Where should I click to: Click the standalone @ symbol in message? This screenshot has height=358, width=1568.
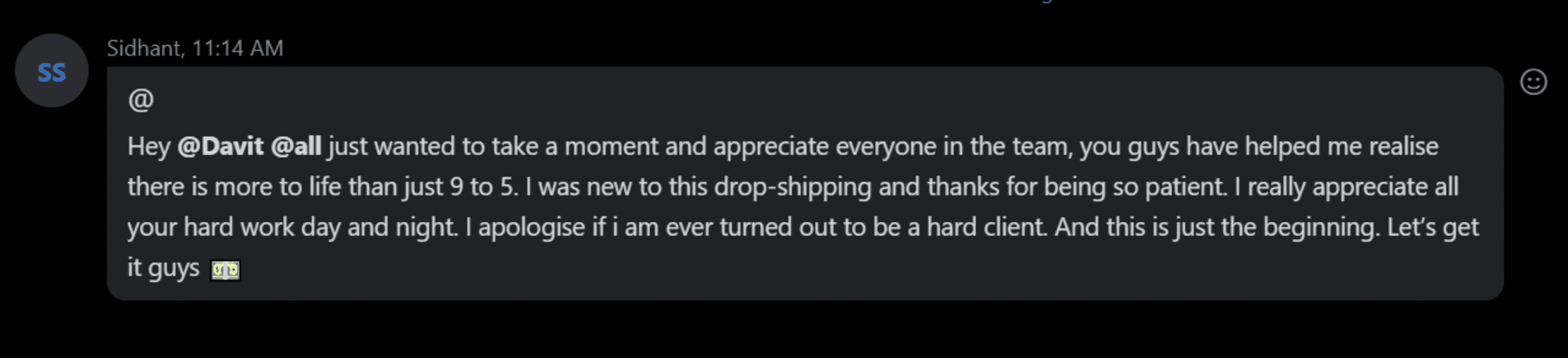tap(141, 99)
